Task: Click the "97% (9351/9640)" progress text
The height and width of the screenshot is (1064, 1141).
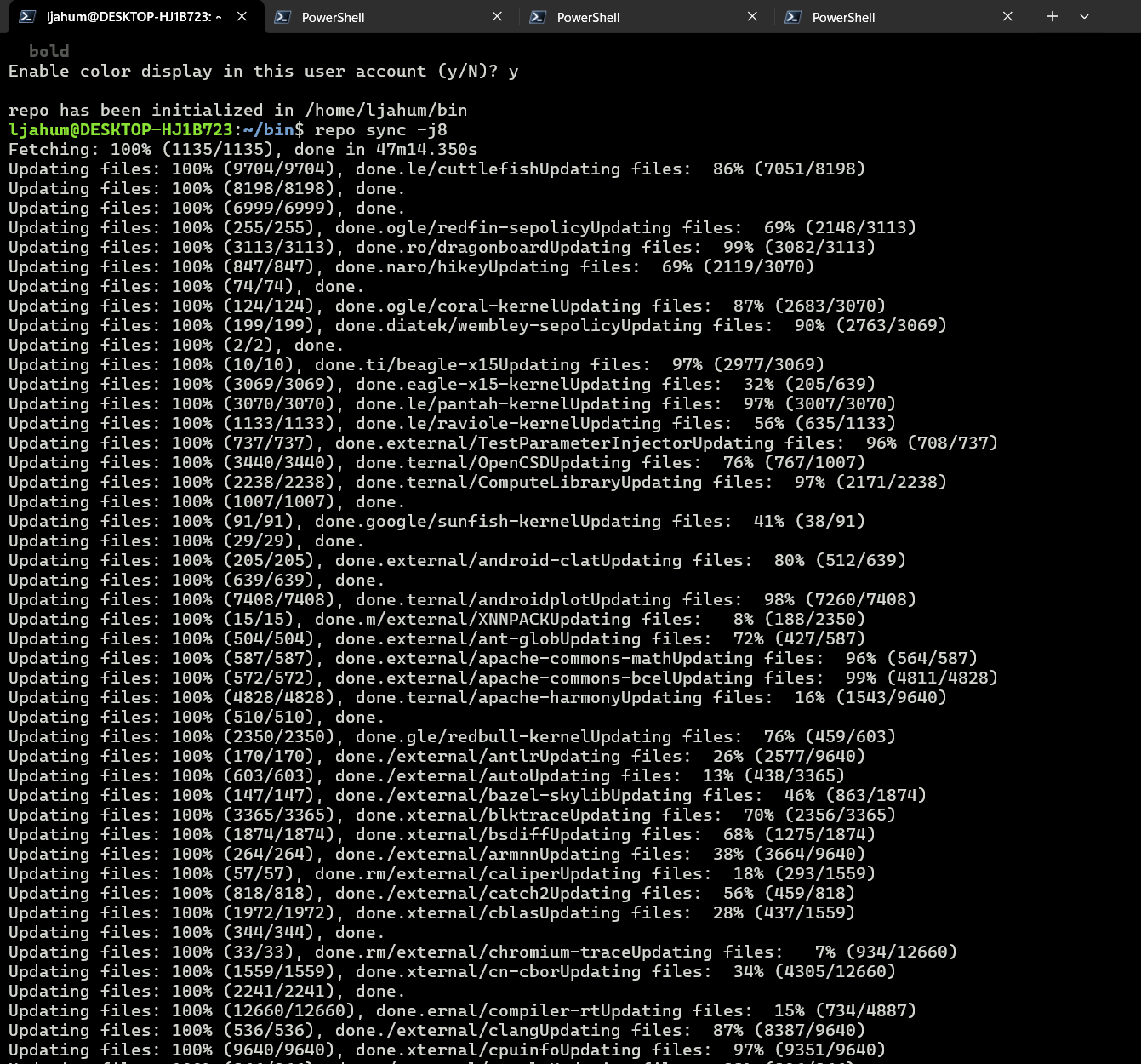Action: (809, 1050)
